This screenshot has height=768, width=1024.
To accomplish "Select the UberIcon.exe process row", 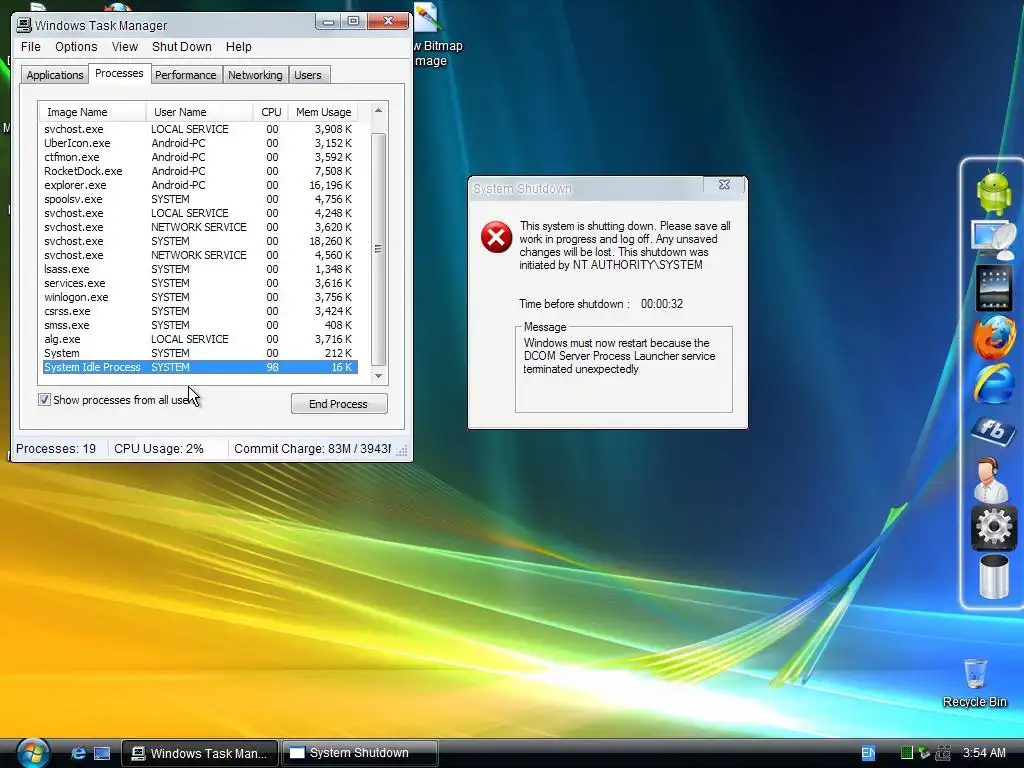I will tap(200, 143).
